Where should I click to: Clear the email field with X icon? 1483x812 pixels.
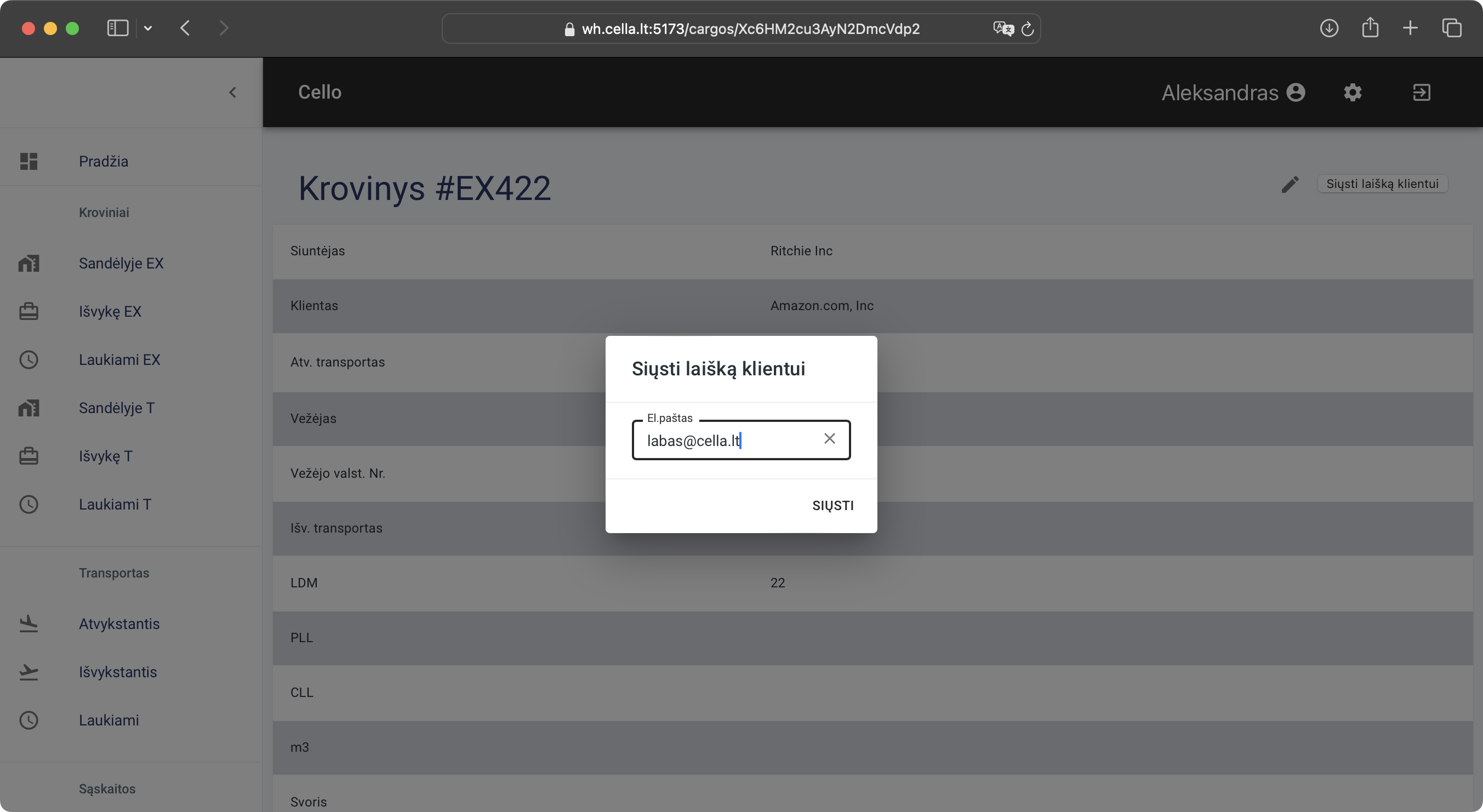click(830, 438)
